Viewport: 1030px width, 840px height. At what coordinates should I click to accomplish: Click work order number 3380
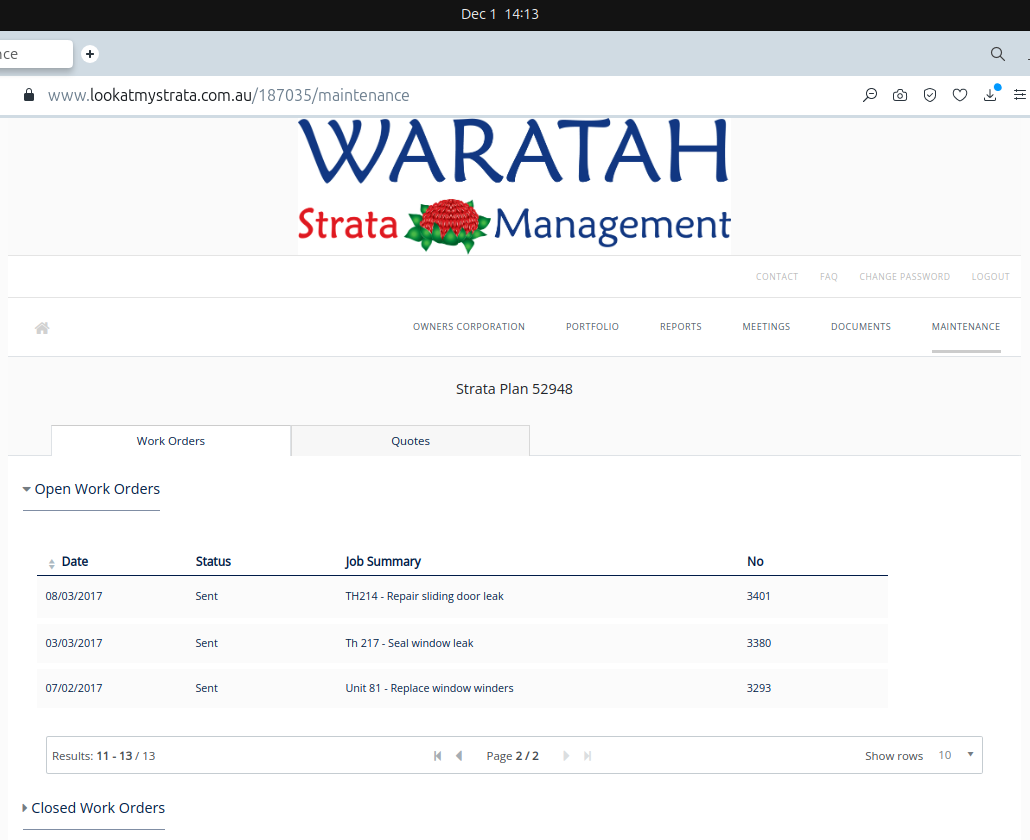[x=759, y=643]
